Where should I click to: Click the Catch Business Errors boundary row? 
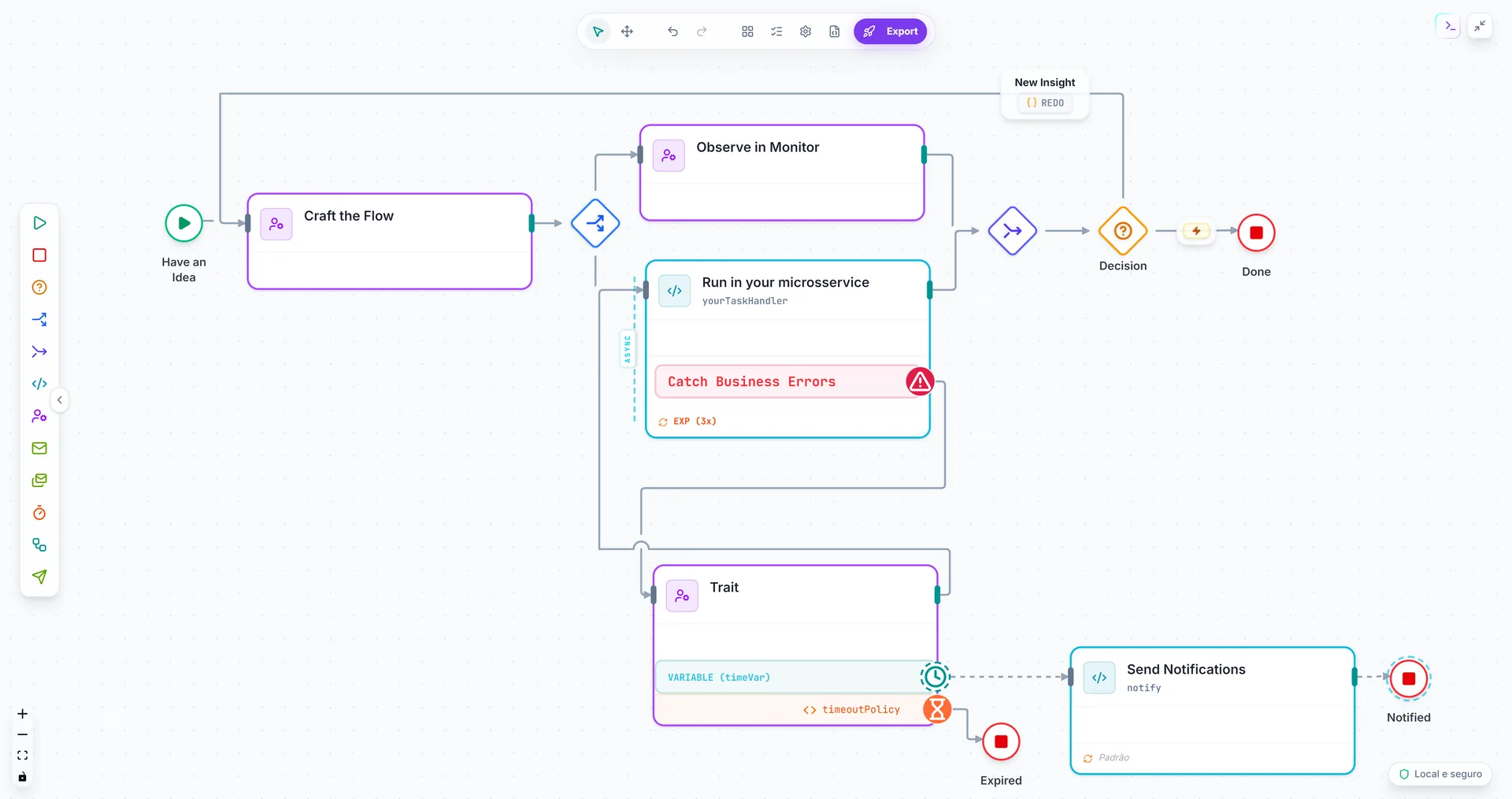787,381
